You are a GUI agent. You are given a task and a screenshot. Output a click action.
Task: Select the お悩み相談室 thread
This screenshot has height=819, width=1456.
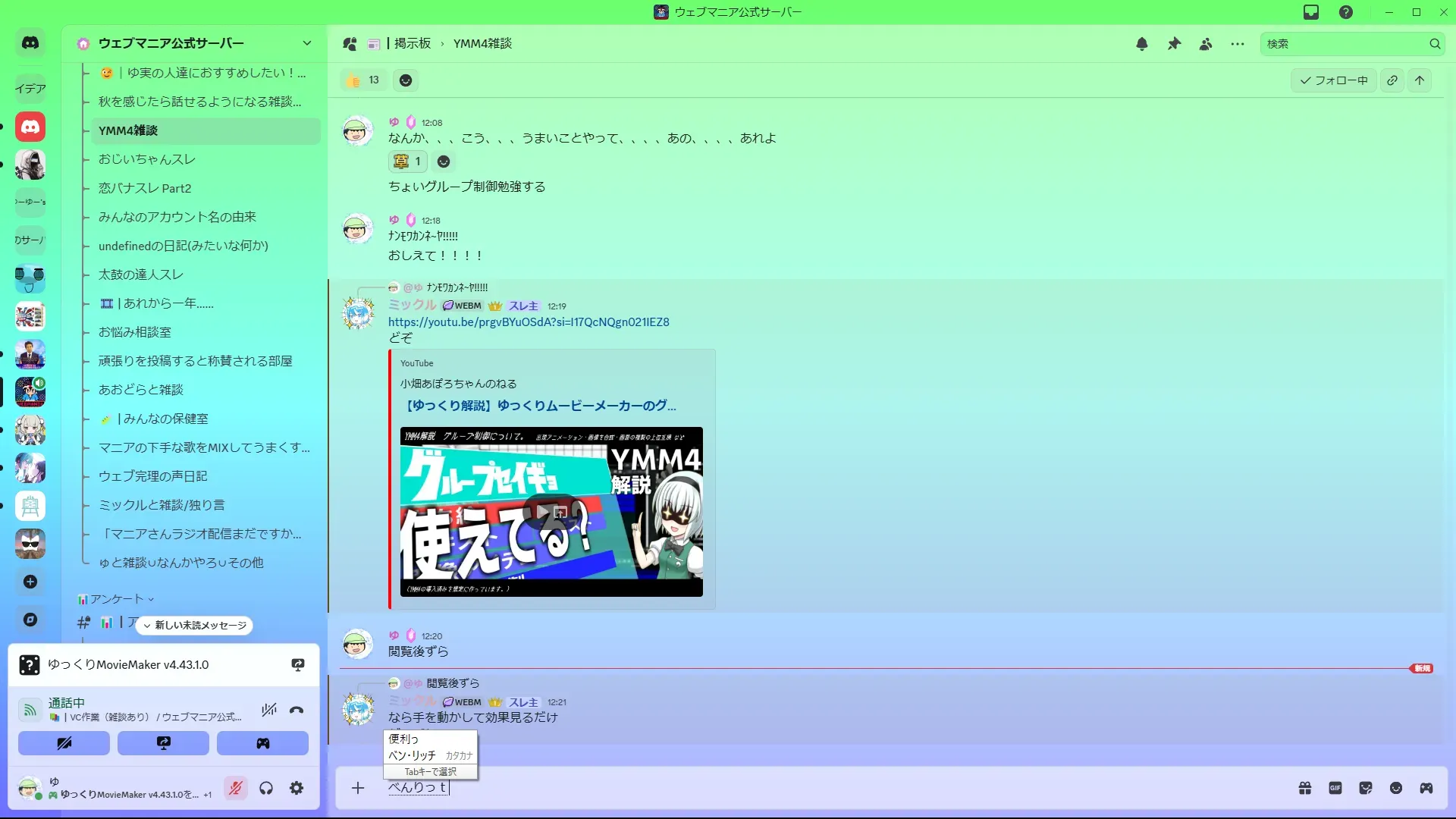coord(135,332)
